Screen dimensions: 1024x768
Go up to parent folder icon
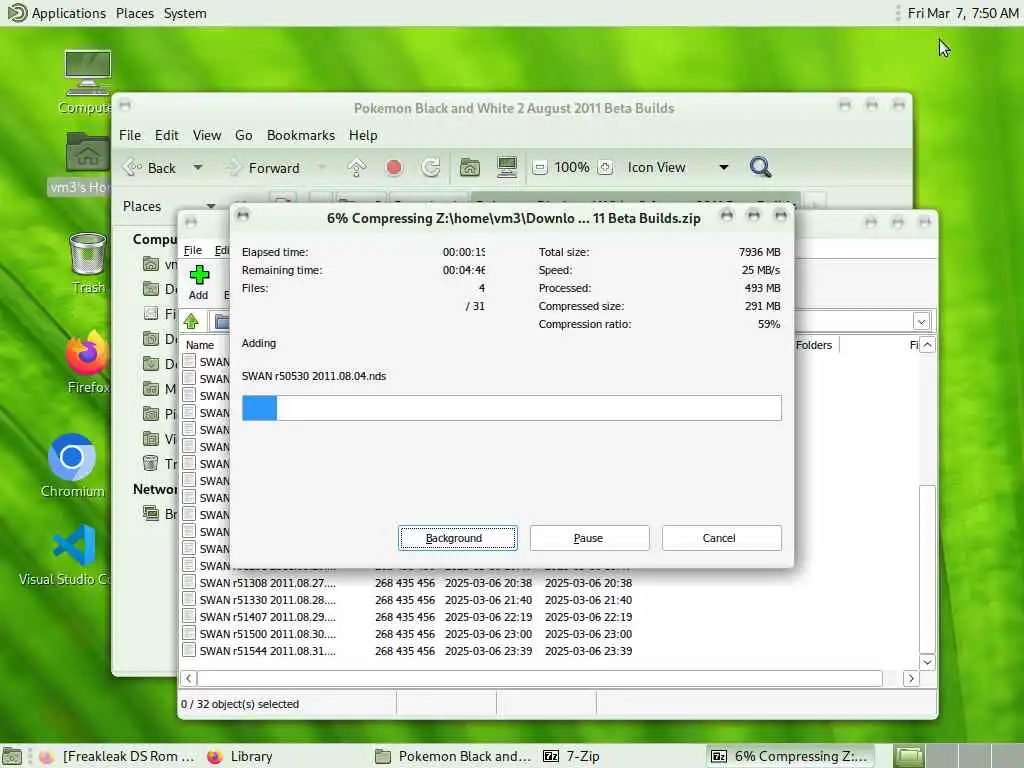[357, 168]
